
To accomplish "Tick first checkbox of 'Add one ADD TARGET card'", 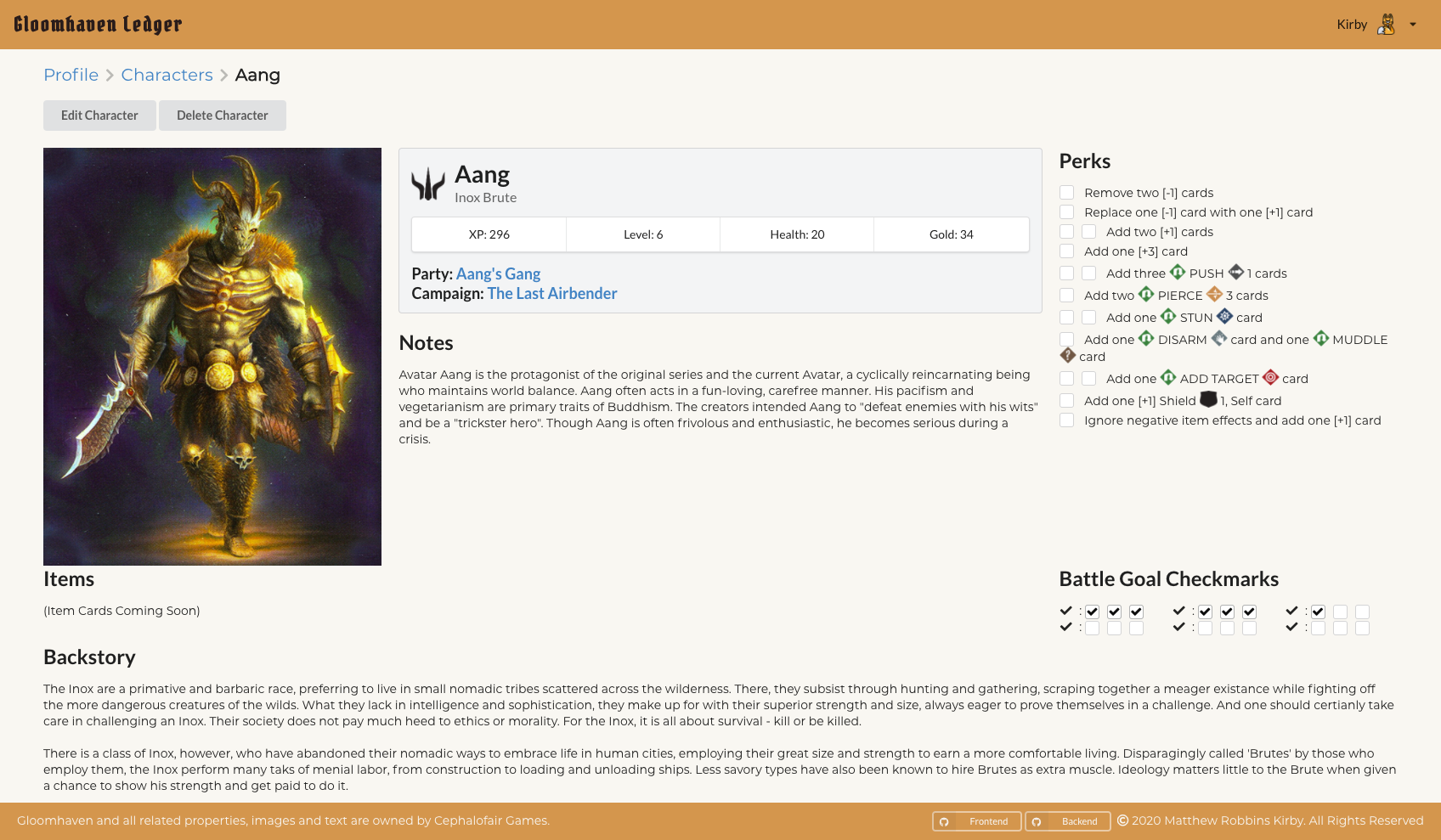I will pos(1067,378).
